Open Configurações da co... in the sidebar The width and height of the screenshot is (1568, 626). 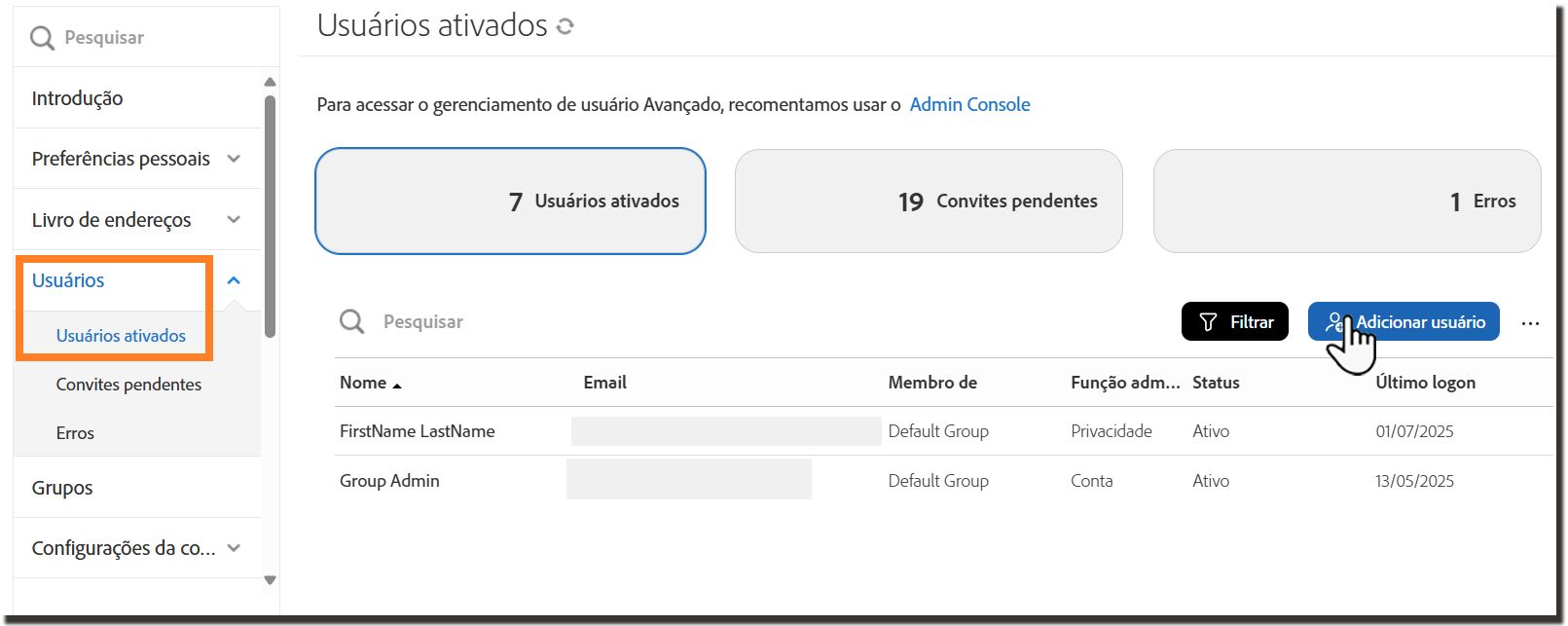(x=124, y=548)
